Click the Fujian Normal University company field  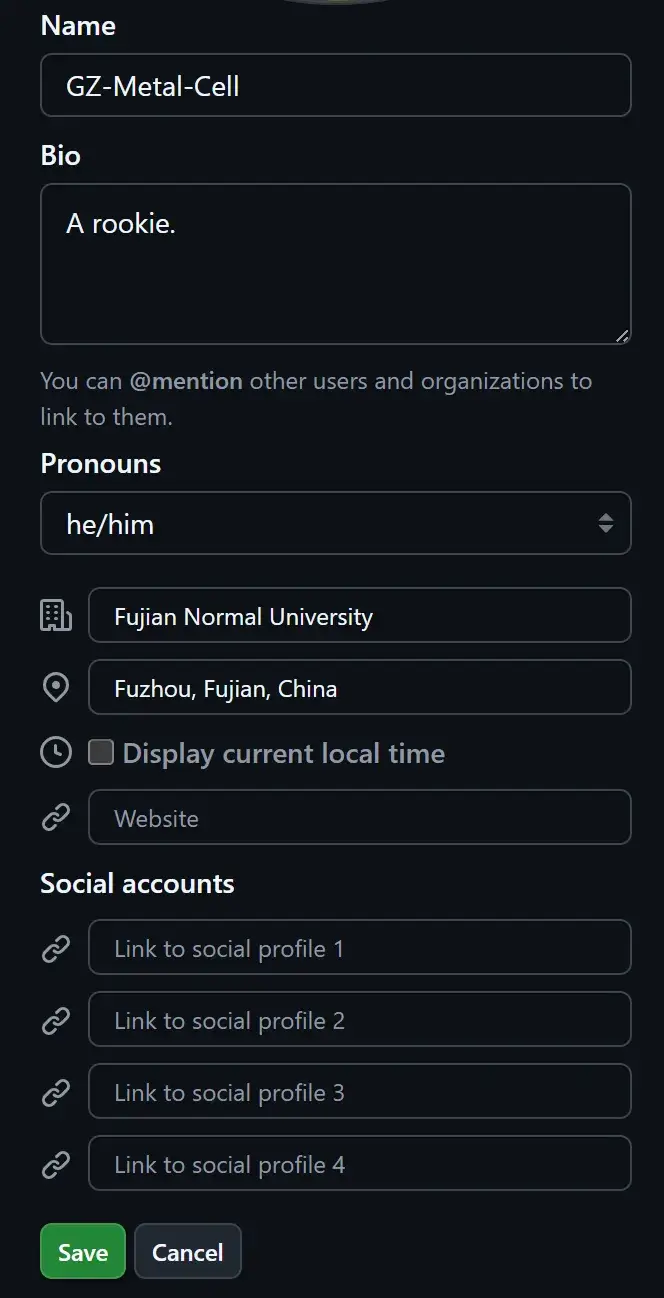coord(360,616)
